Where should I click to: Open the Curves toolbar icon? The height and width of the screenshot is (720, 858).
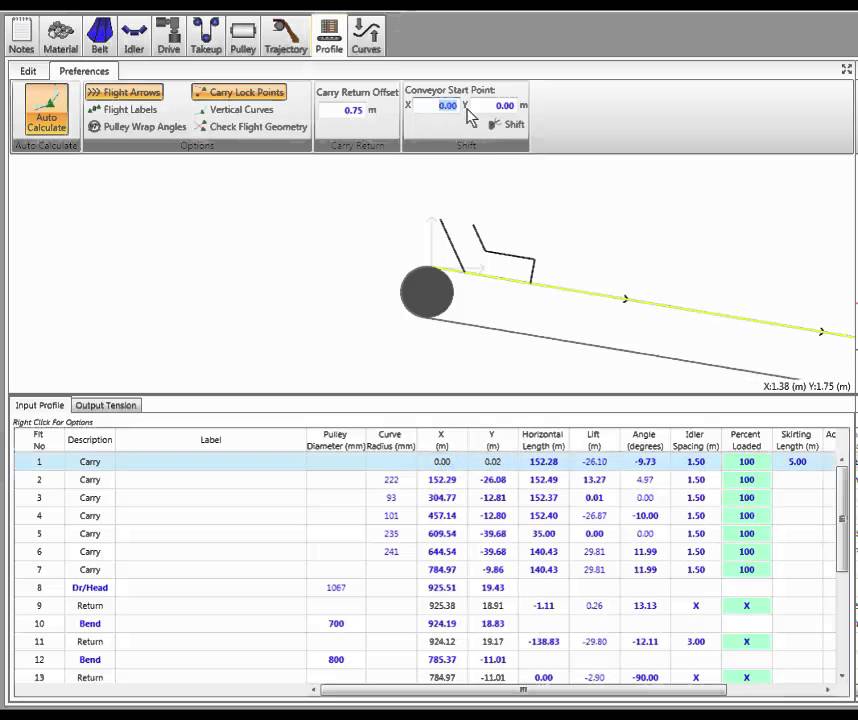[366, 36]
